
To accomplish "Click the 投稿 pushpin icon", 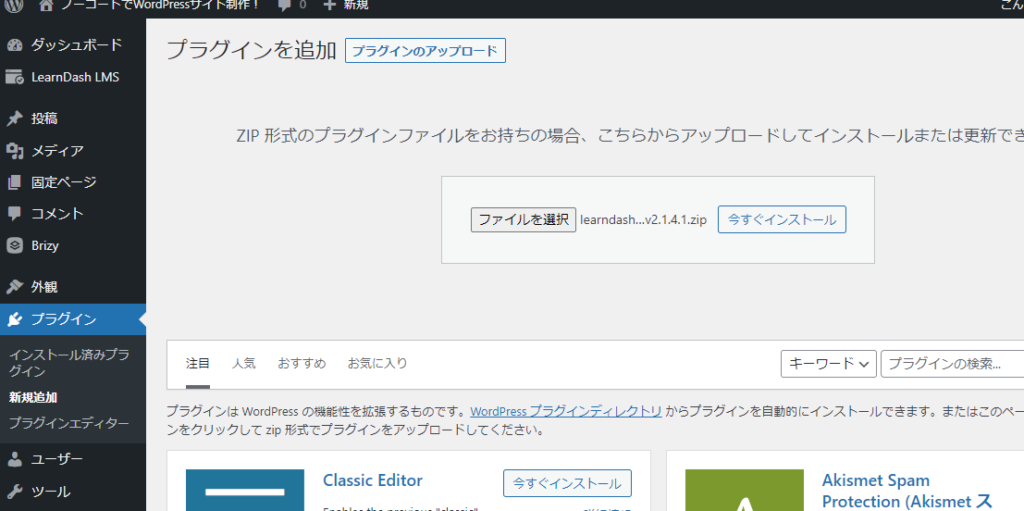I will [15, 118].
